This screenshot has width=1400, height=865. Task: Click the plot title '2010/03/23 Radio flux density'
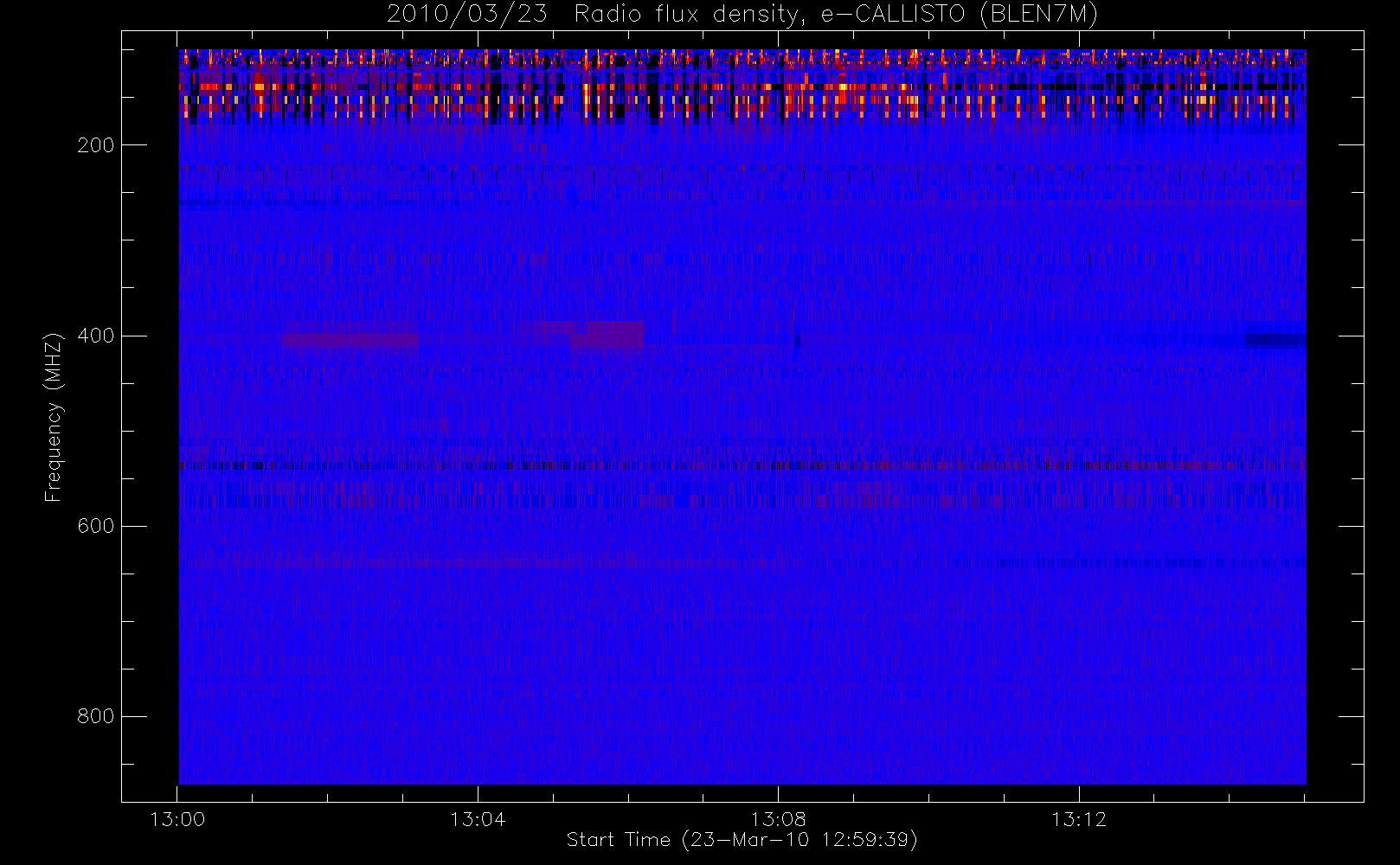pyautogui.click(x=742, y=15)
